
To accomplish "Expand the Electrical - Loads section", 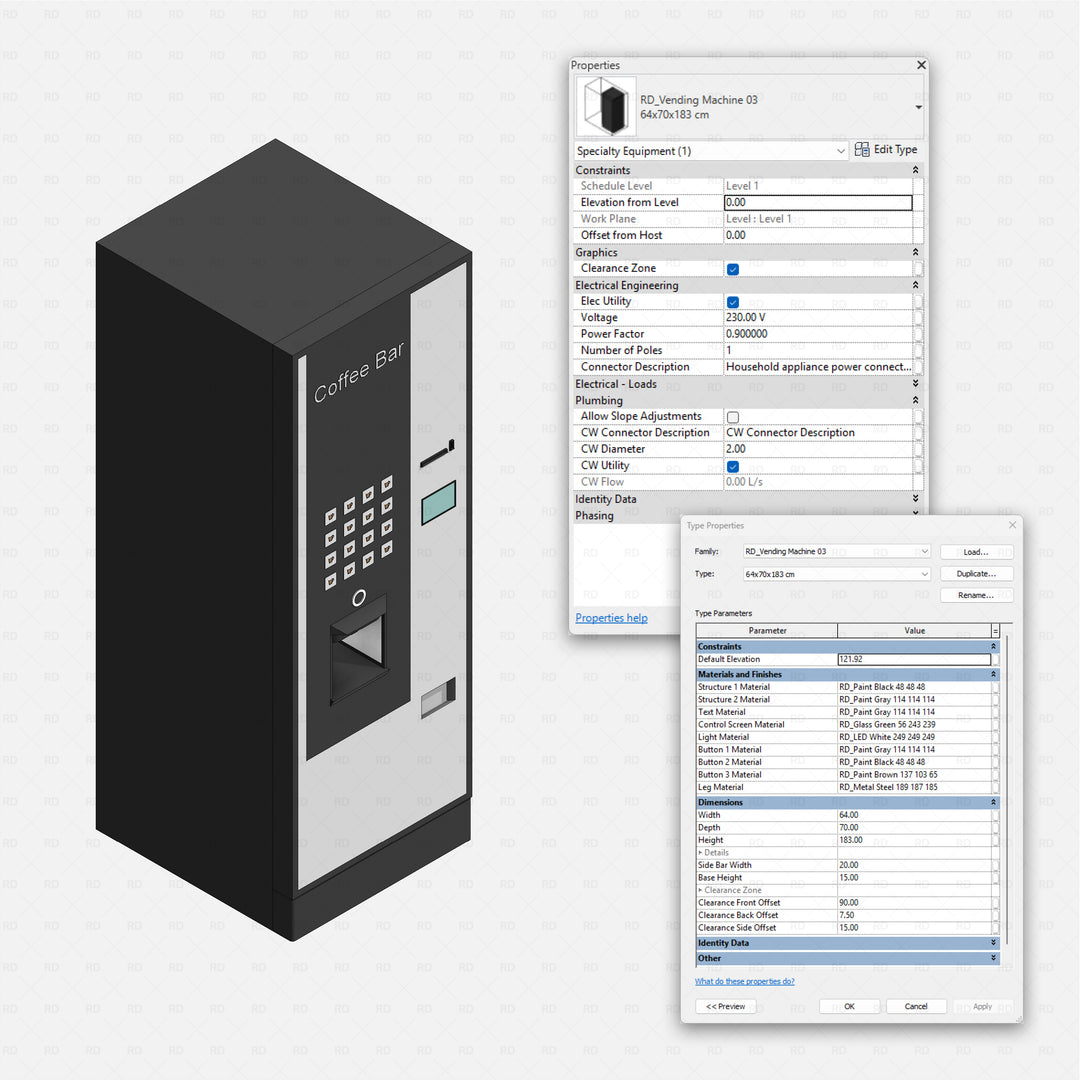I will [915, 383].
